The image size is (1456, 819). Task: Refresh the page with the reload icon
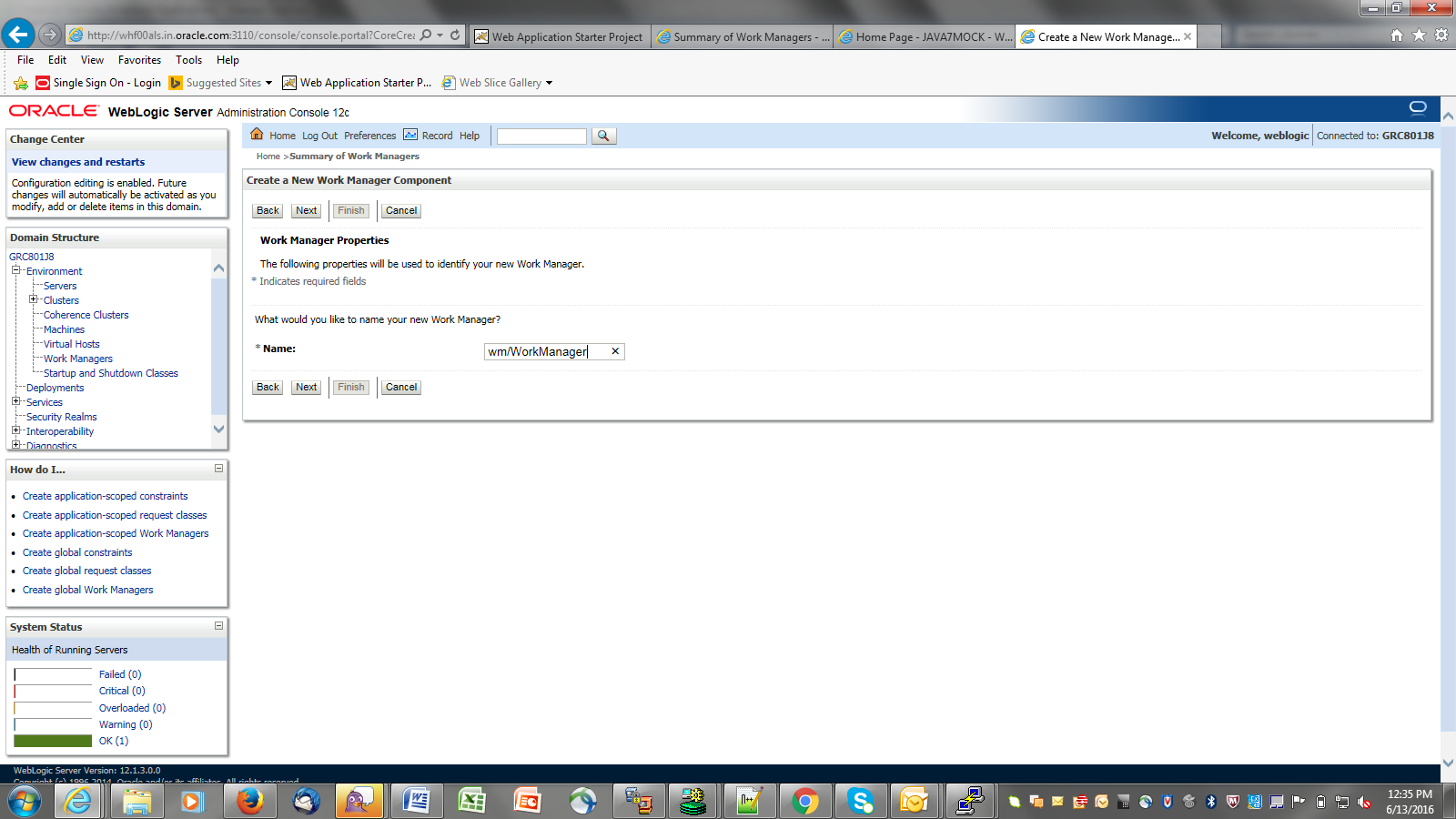[x=455, y=35]
